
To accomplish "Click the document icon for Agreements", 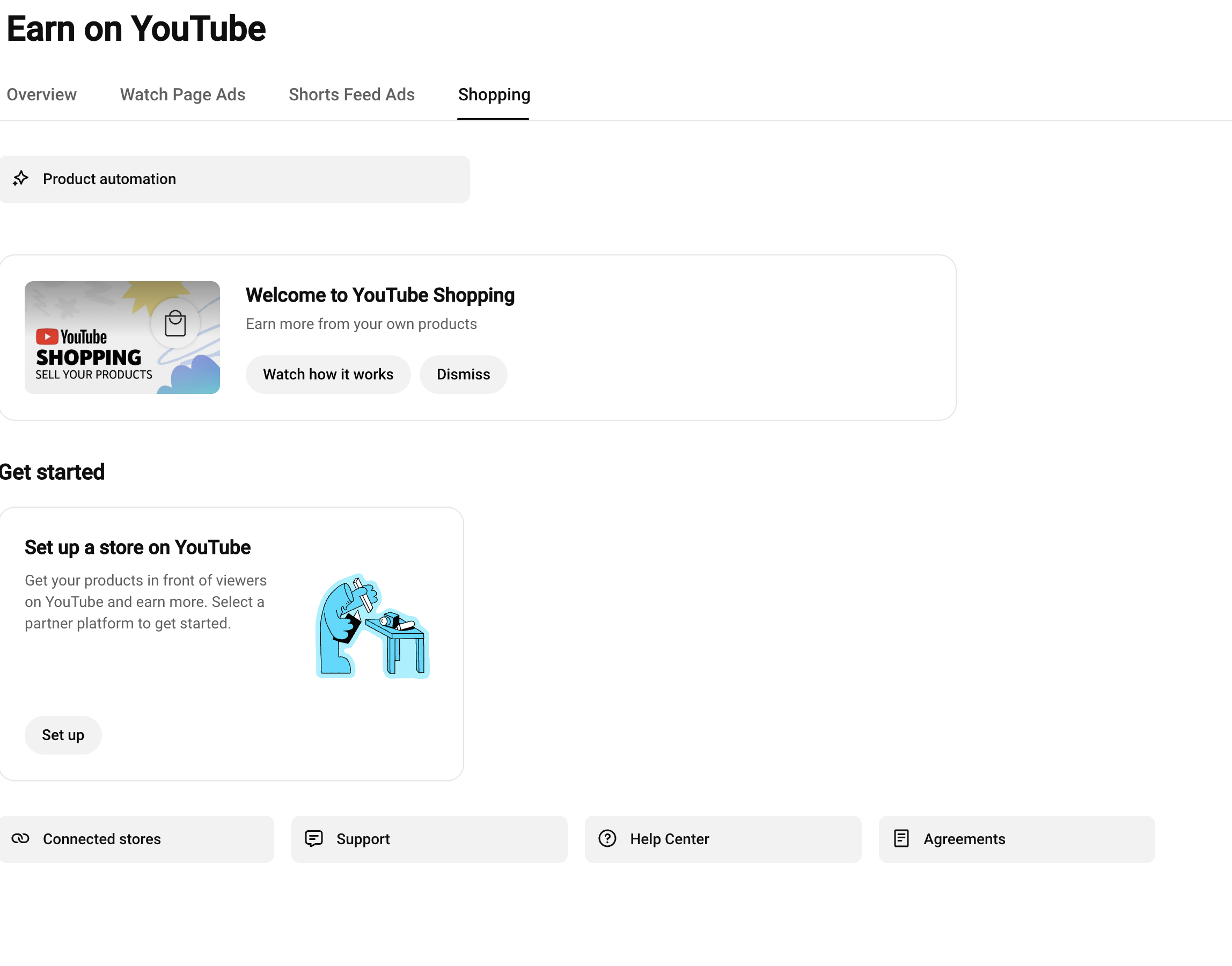I will 901,838.
